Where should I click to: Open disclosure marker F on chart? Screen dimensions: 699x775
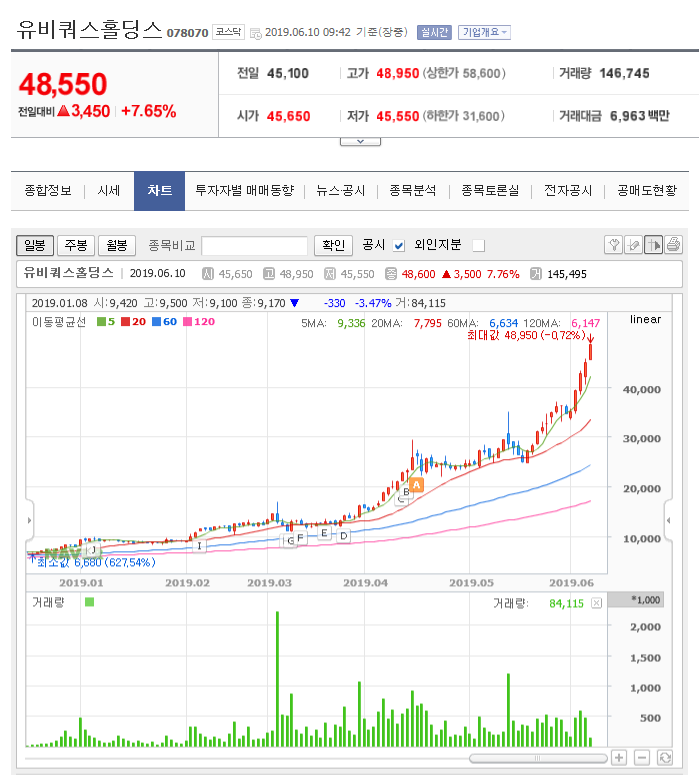300,537
